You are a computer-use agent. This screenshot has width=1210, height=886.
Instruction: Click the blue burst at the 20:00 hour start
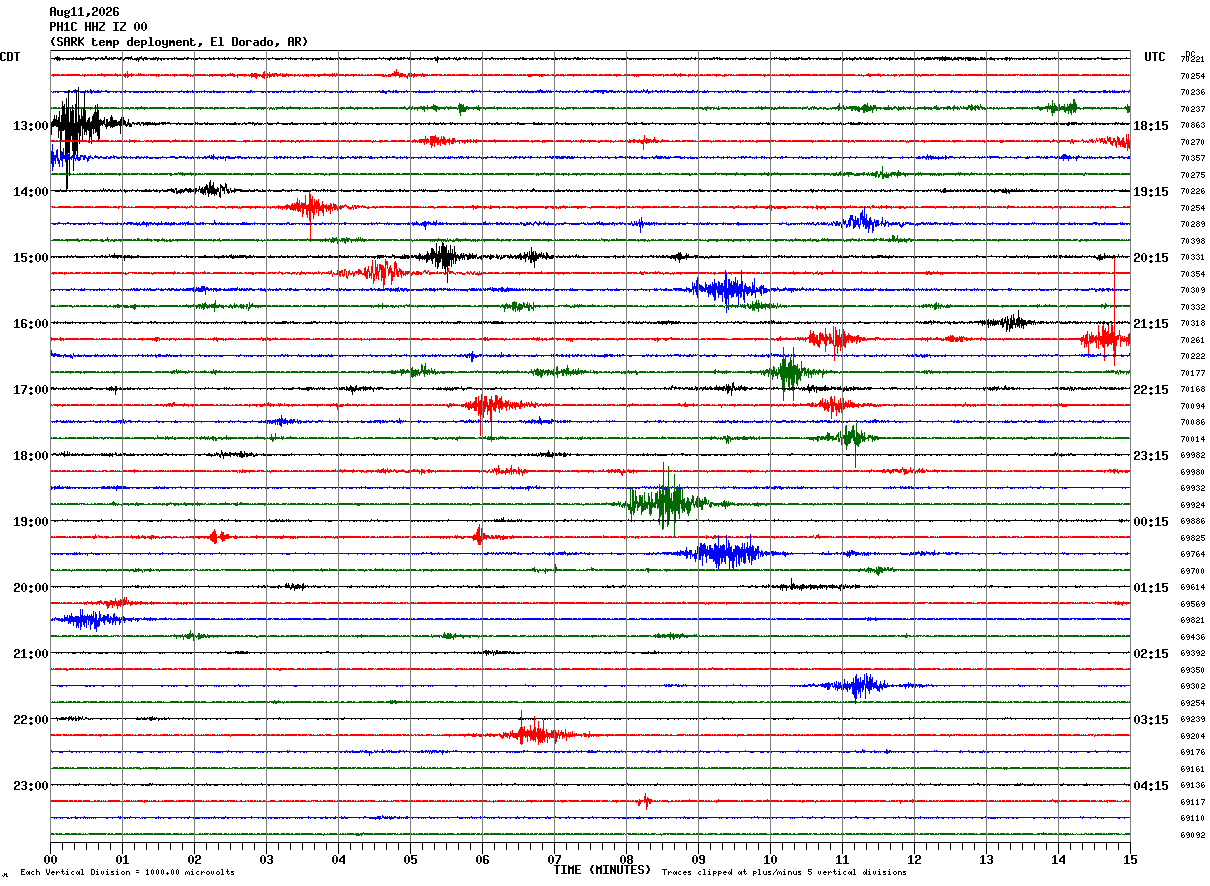(x=88, y=620)
